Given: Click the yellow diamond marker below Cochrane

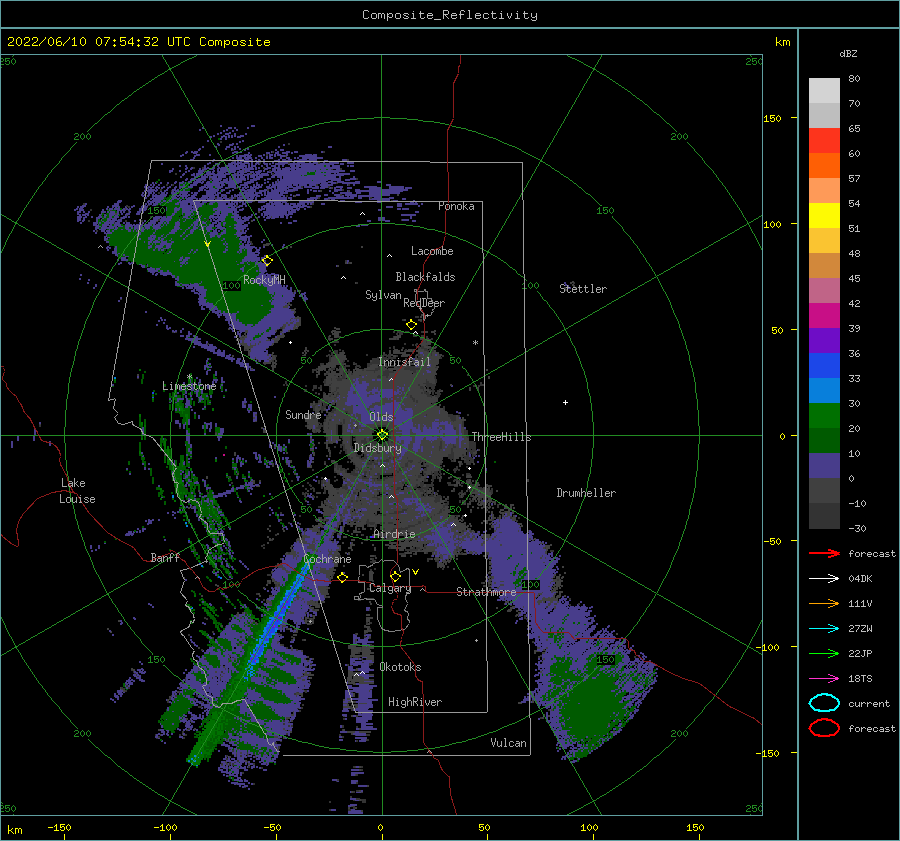Looking at the screenshot, I should pyautogui.click(x=342, y=577).
